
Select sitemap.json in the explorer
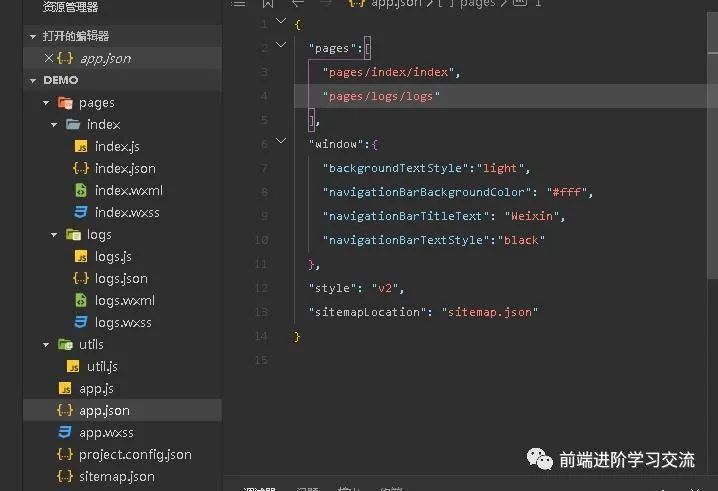(116, 477)
